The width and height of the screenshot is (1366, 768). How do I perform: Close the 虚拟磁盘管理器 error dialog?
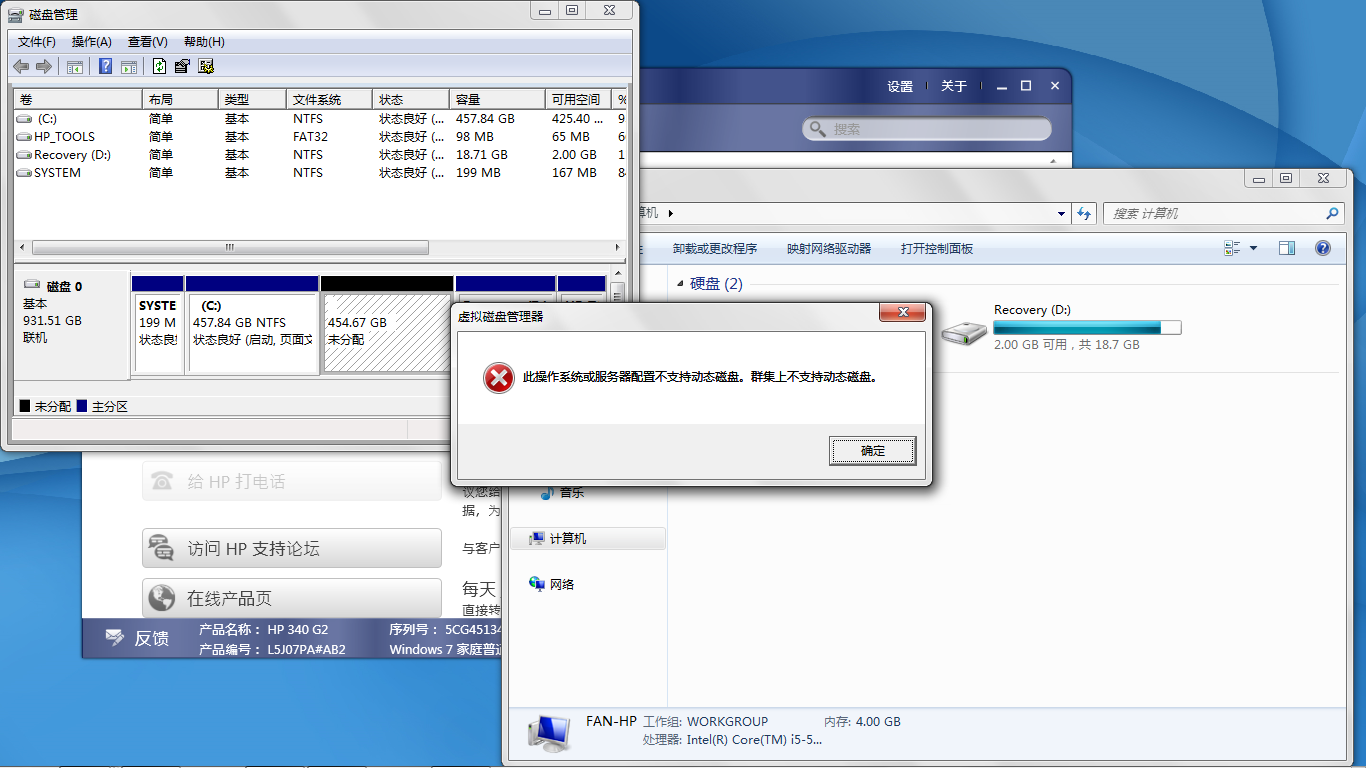pos(901,314)
